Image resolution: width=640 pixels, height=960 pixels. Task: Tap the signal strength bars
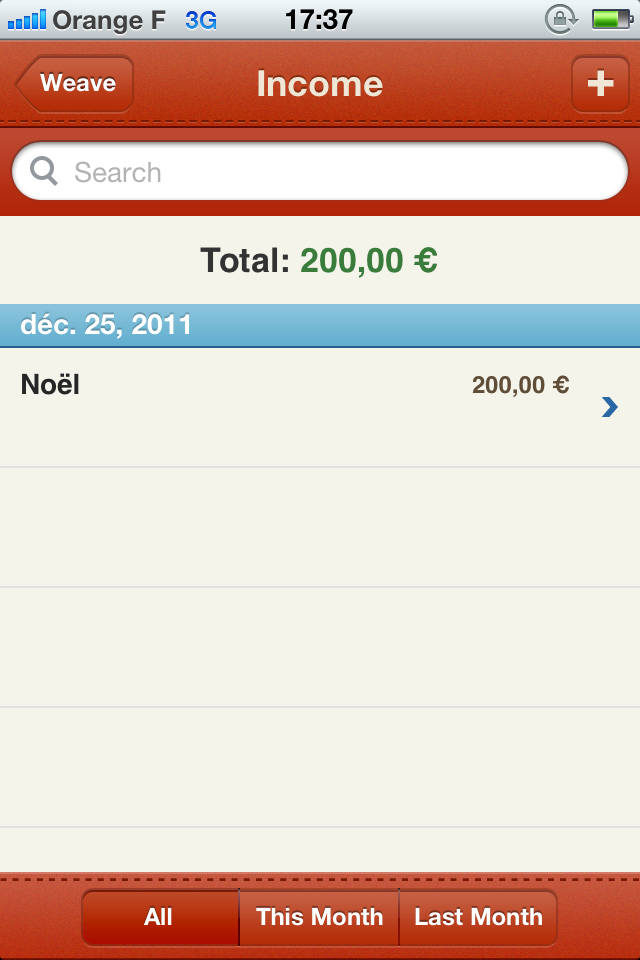pyautogui.click(x=26, y=19)
